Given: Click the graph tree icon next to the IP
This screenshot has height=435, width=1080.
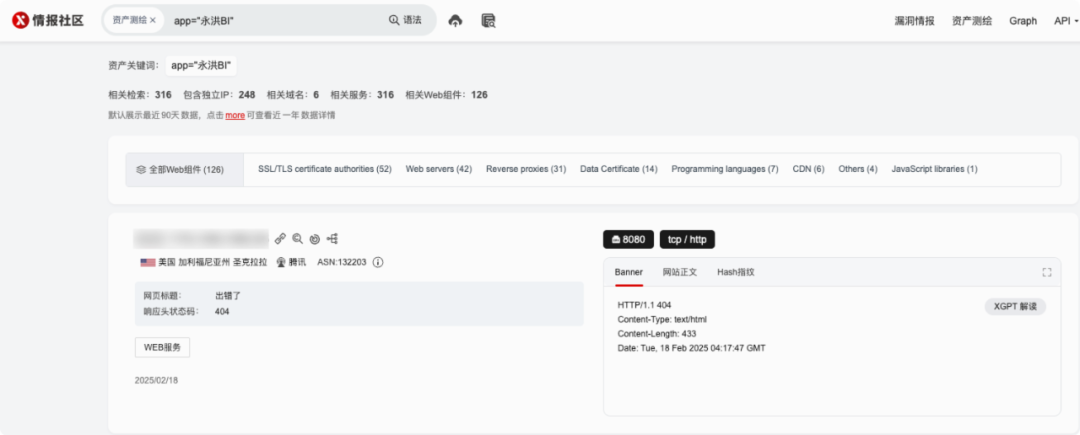Looking at the screenshot, I should pos(333,239).
